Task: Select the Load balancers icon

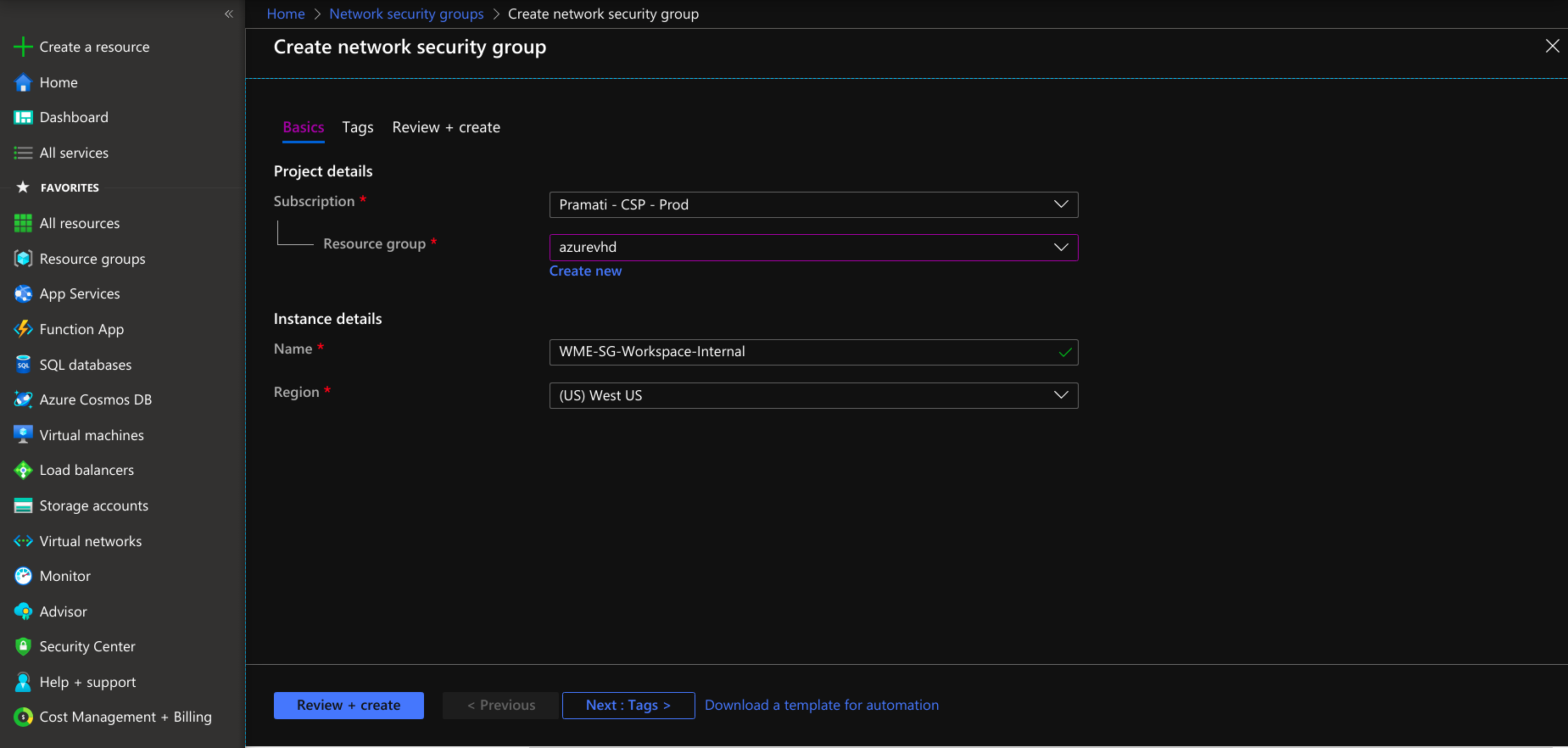Action: (23, 470)
